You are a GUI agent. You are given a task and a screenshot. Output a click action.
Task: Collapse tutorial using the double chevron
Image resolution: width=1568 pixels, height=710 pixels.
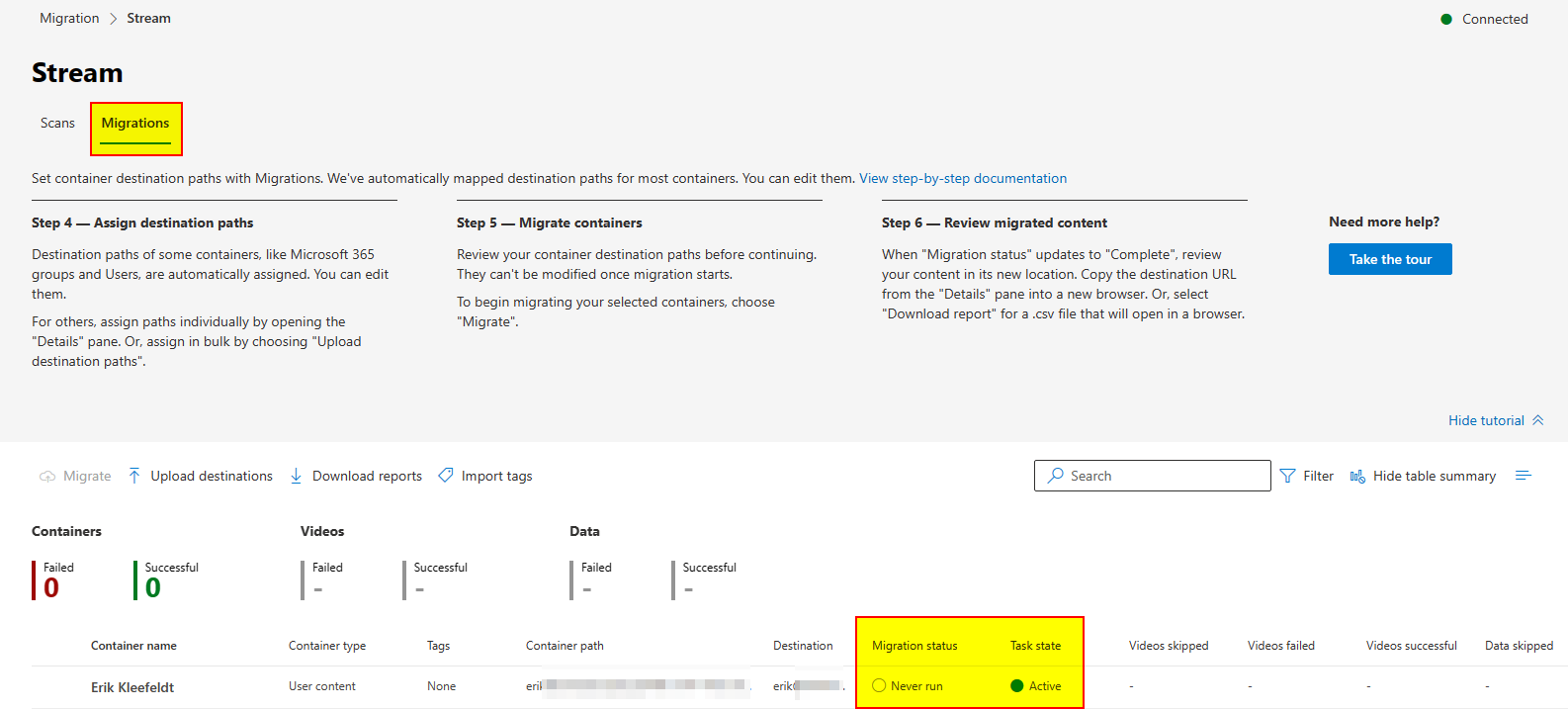(1537, 420)
